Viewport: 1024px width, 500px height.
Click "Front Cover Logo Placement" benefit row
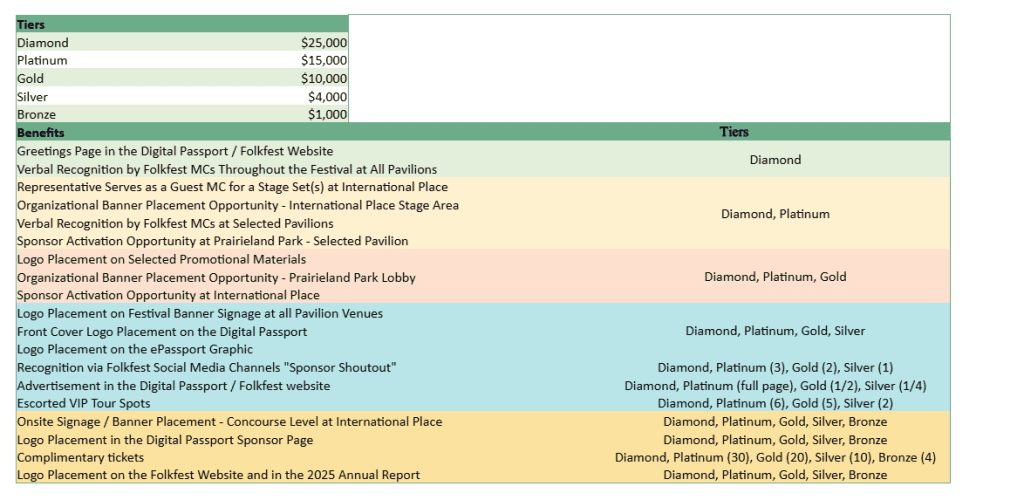162,331
